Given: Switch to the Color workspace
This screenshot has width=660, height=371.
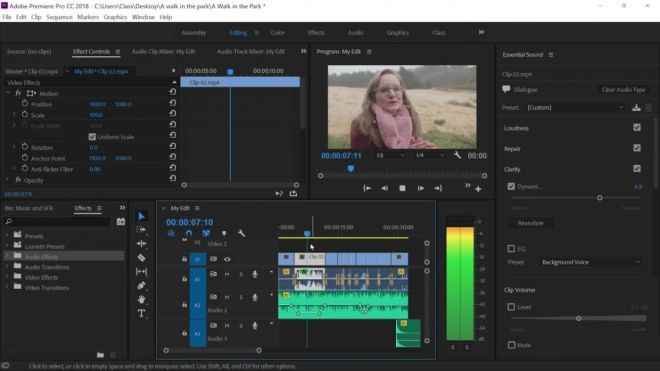Looking at the screenshot, I should [277, 32].
